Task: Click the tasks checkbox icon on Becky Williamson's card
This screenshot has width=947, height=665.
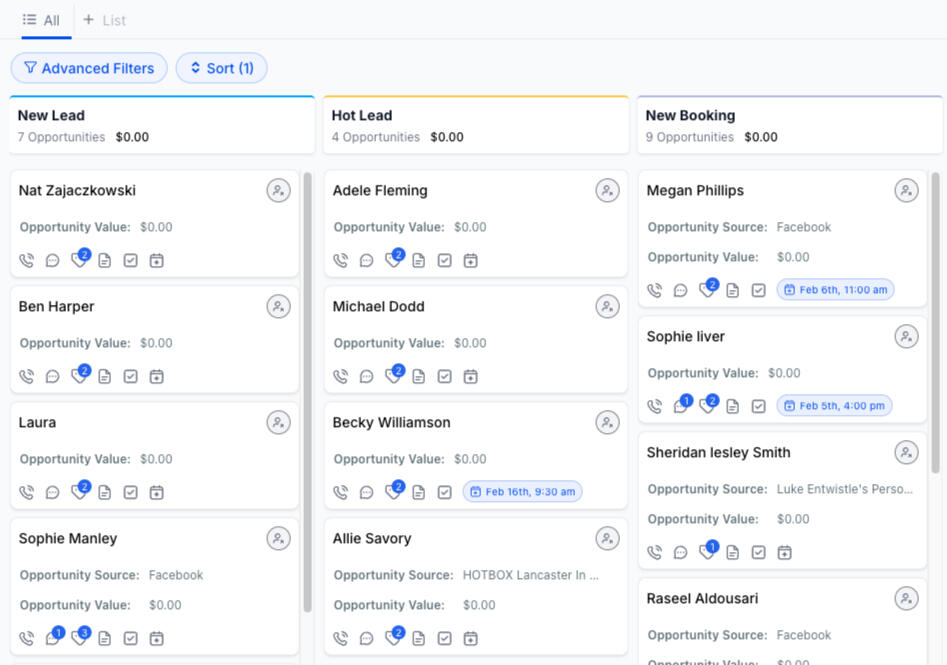Action: tap(445, 493)
